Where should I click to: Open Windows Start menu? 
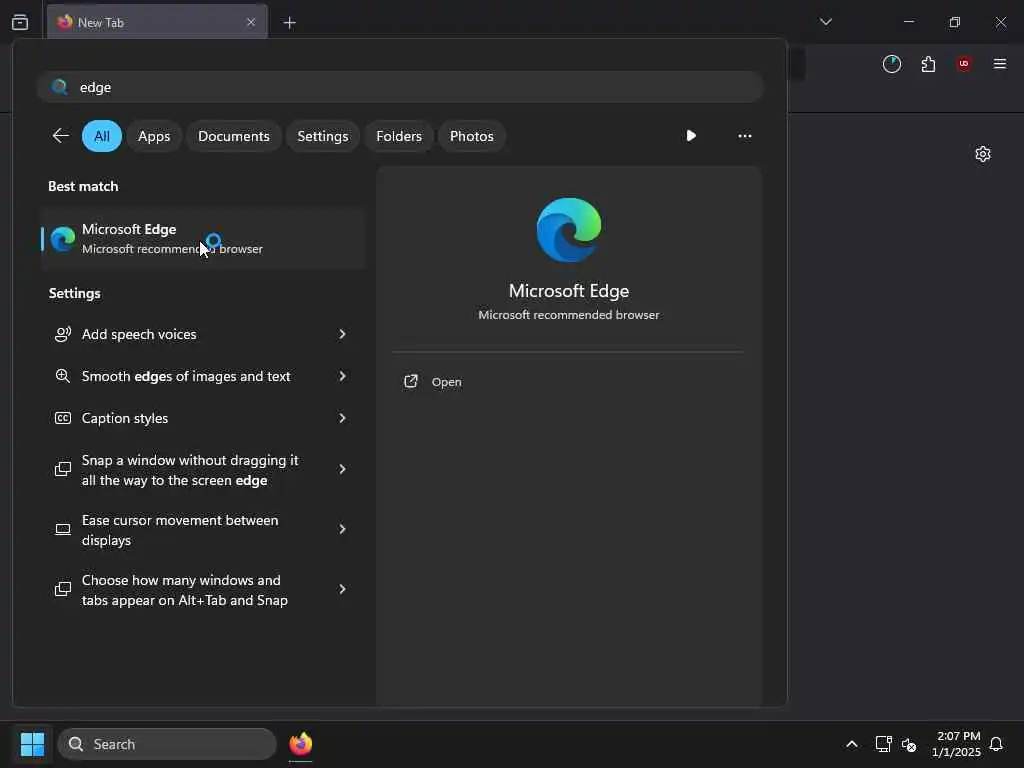(x=32, y=744)
